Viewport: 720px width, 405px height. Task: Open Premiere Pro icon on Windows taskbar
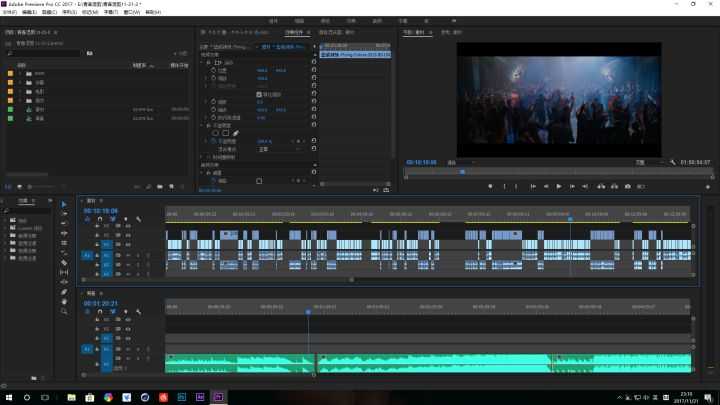click(219, 397)
